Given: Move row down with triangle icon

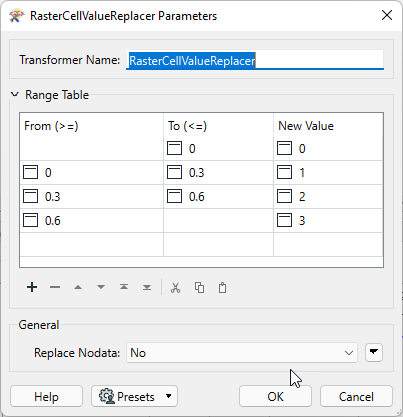Looking at the screenshot, I should pos(101,287).
